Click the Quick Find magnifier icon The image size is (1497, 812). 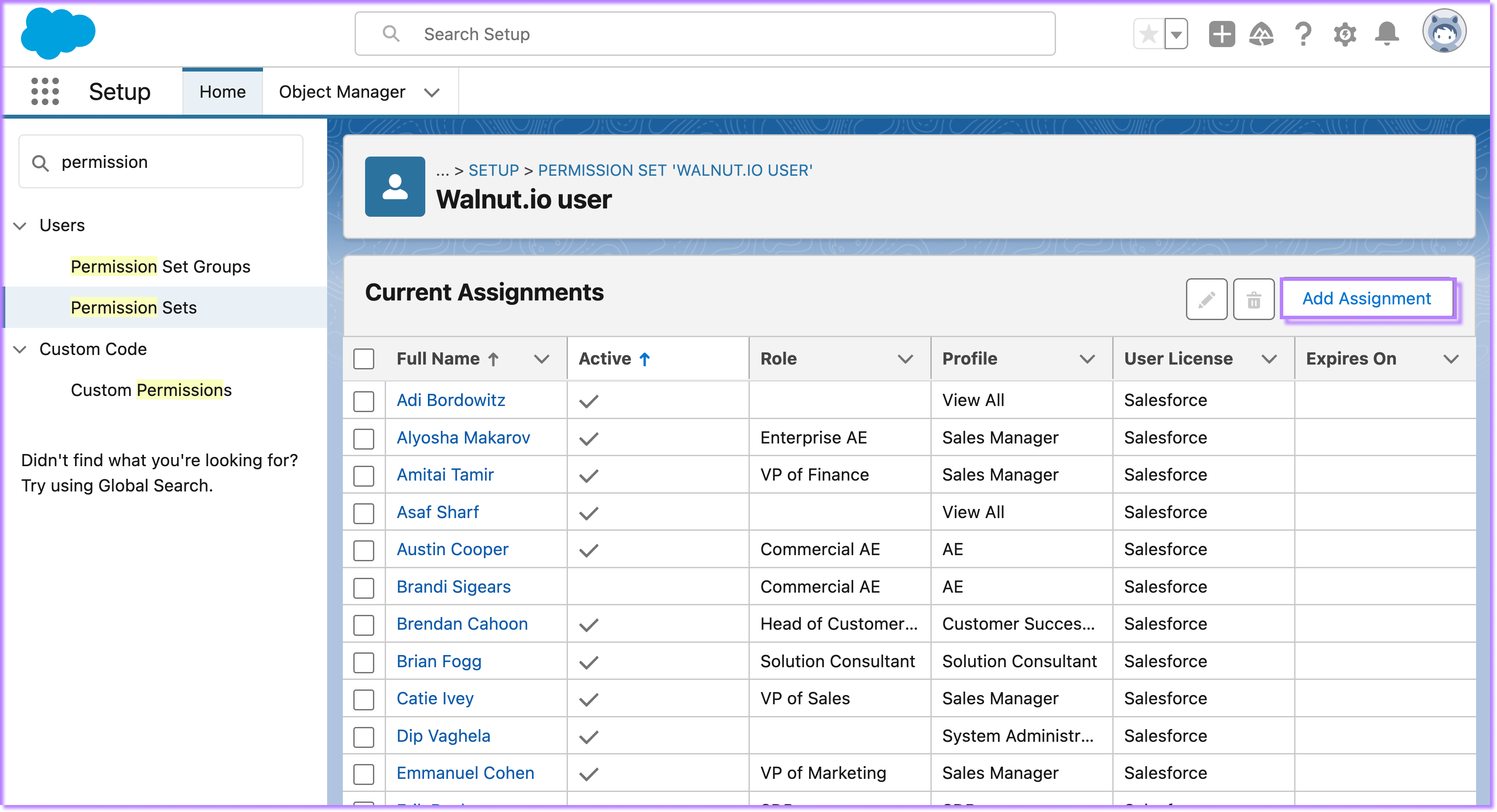tap(40, 163)
